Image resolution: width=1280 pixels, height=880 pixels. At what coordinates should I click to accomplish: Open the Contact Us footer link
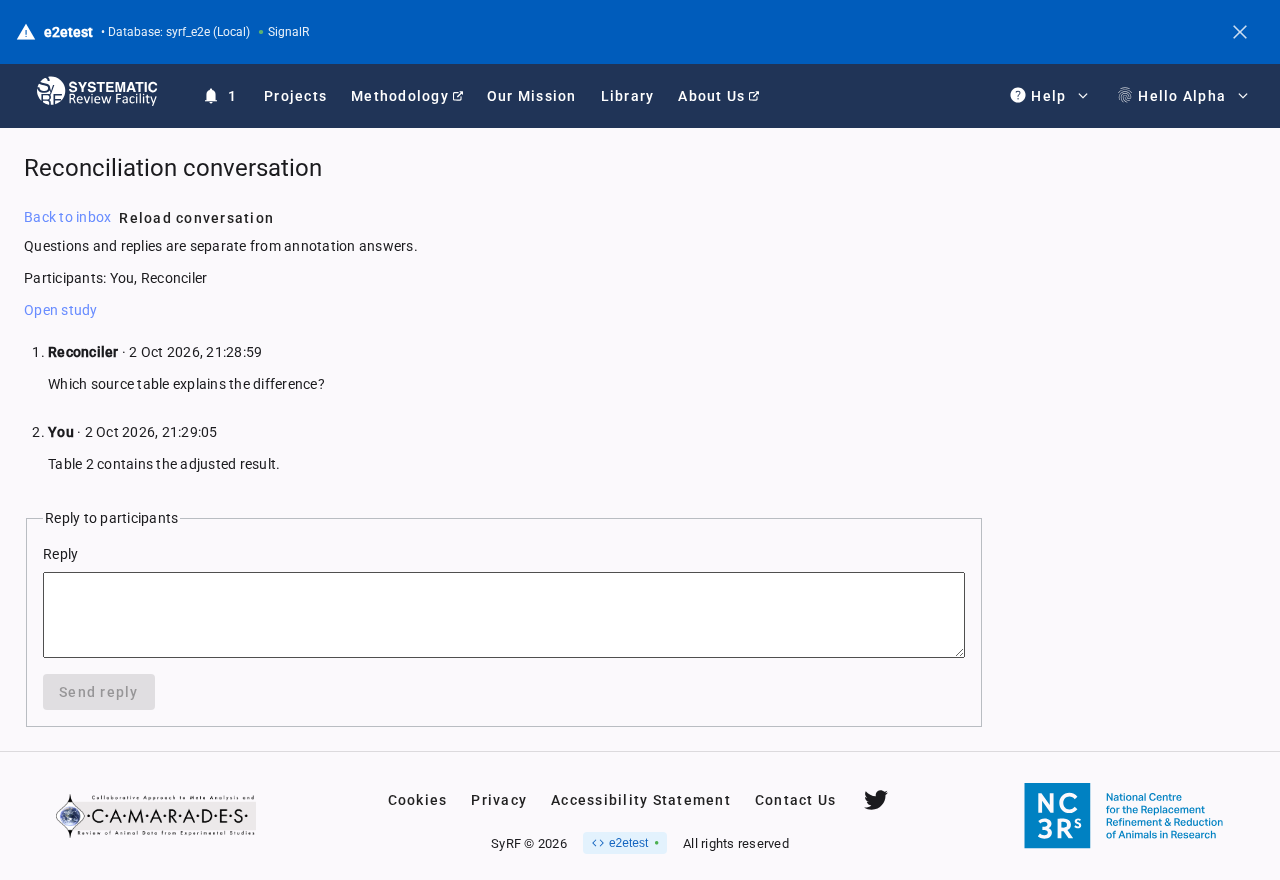tap(795, 800)
